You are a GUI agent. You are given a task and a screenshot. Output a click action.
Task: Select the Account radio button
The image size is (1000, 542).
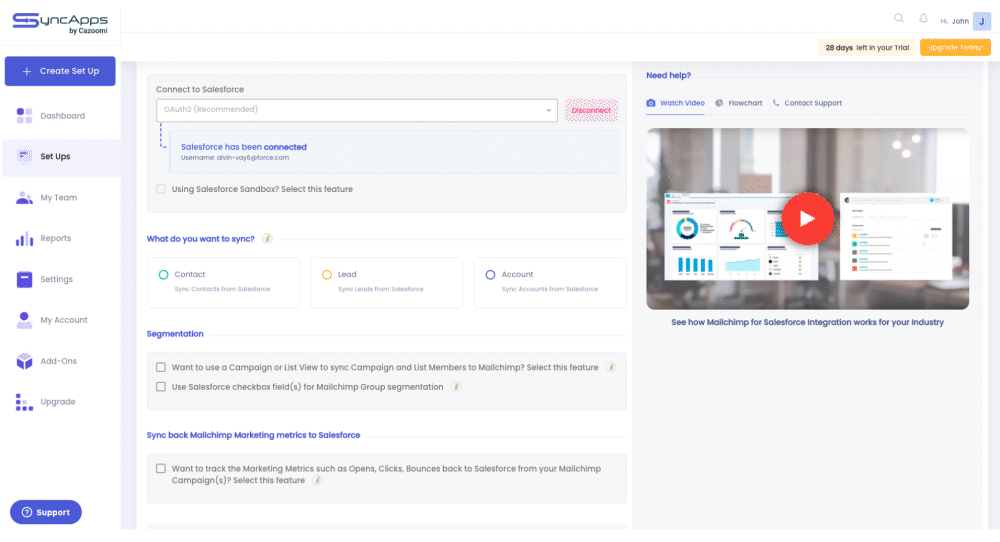tap(490, 275)
